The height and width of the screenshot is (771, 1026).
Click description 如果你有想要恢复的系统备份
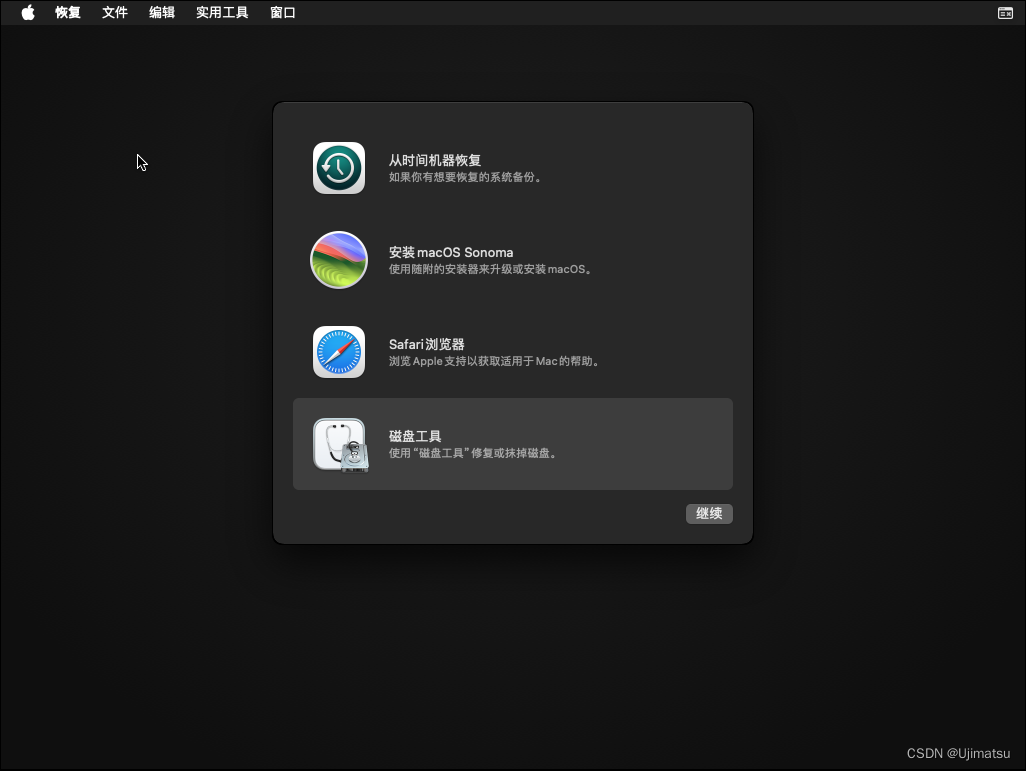tap(465, 177)
